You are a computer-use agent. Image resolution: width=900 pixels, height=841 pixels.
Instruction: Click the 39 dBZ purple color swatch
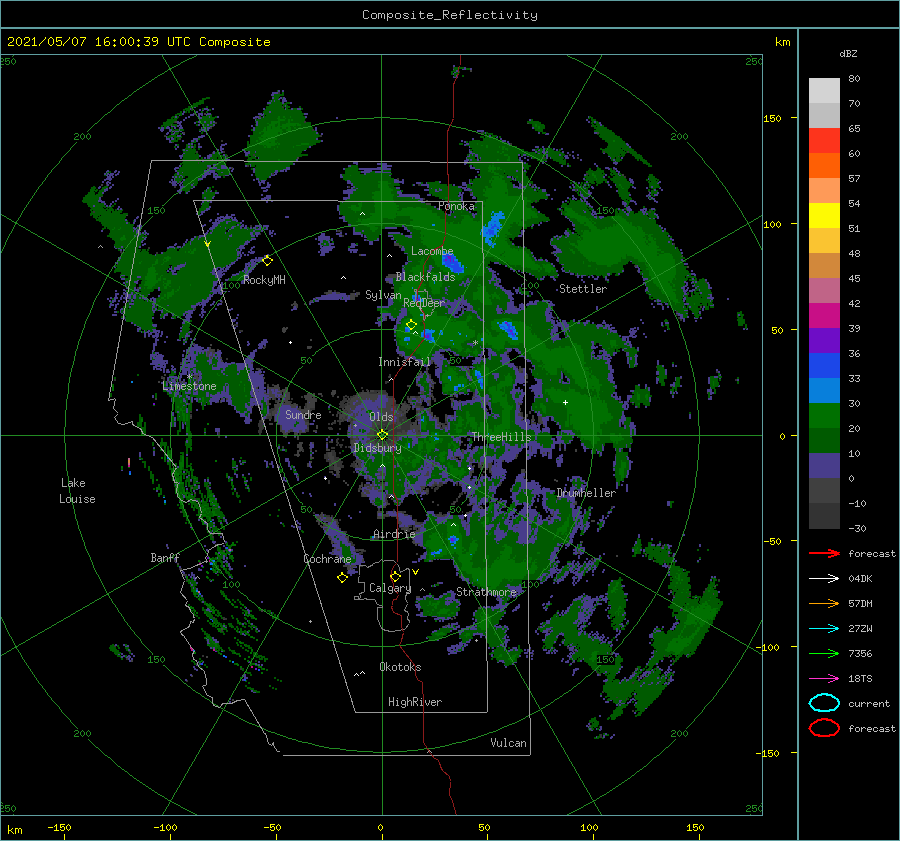(x=824, y=341)
